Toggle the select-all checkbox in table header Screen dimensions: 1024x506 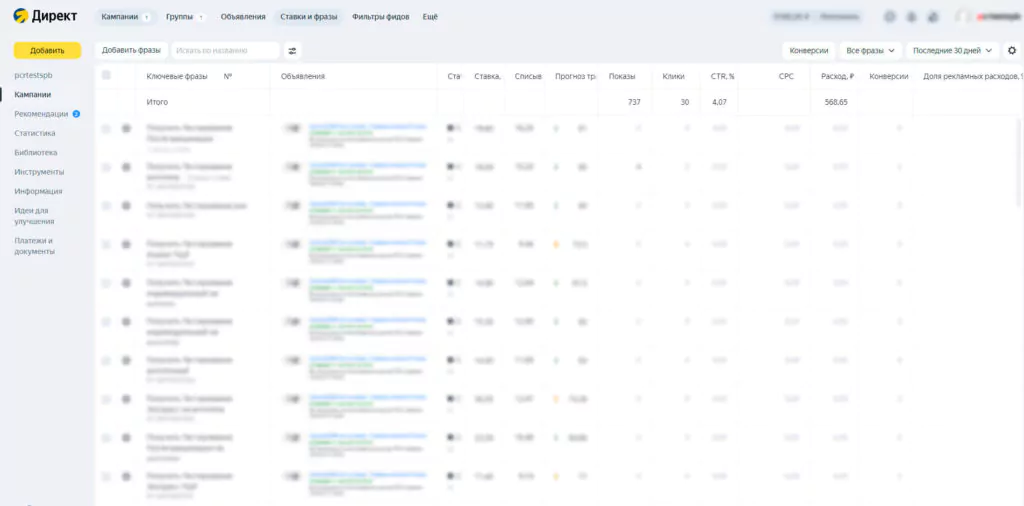107,75
